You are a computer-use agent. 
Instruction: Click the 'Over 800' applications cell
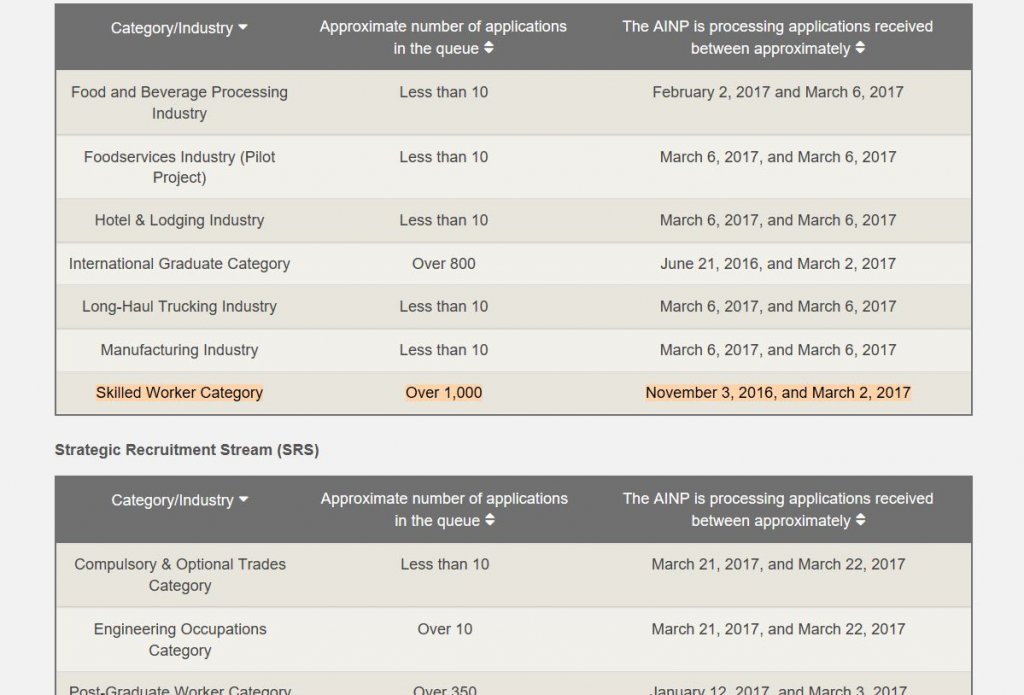point(443,264)
